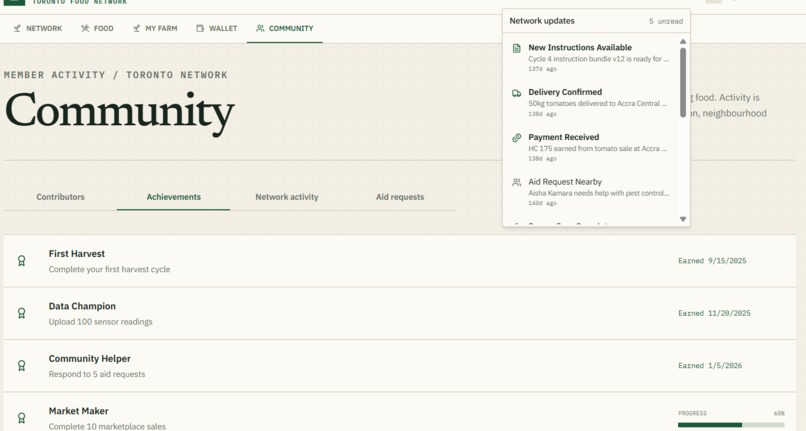Click the document icon of New Instructions
This screenshot has height=431, width=806.
tap(517, 48)
